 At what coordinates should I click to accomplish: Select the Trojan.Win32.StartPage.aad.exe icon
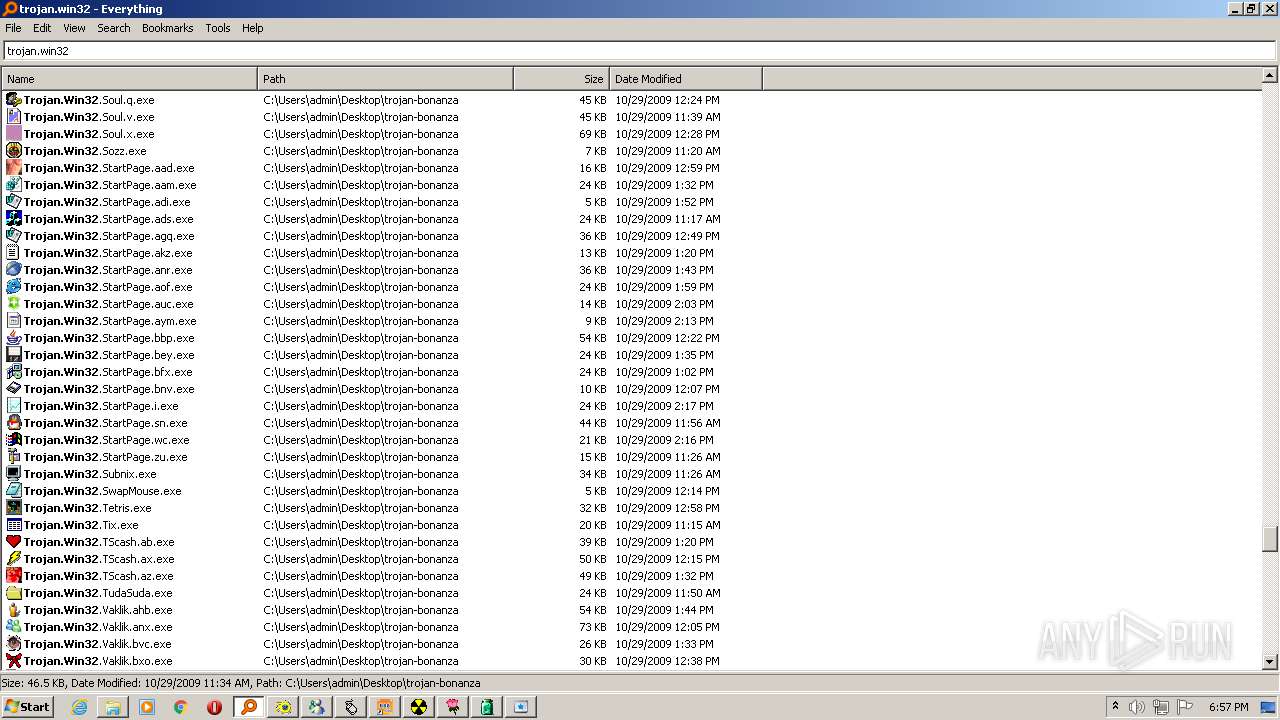coord(14,168)
